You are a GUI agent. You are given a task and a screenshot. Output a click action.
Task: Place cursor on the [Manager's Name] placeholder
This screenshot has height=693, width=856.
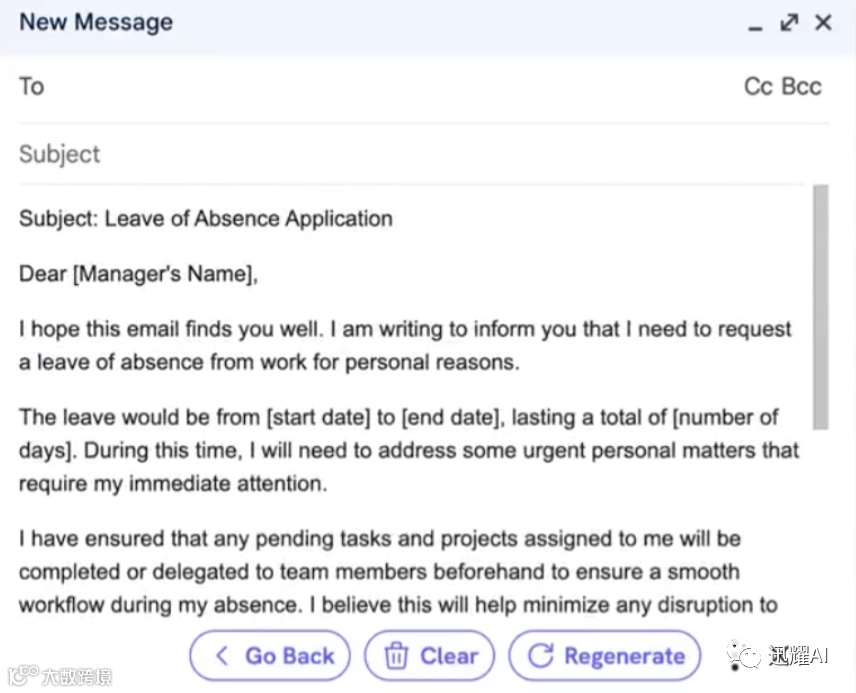[162, 274]
